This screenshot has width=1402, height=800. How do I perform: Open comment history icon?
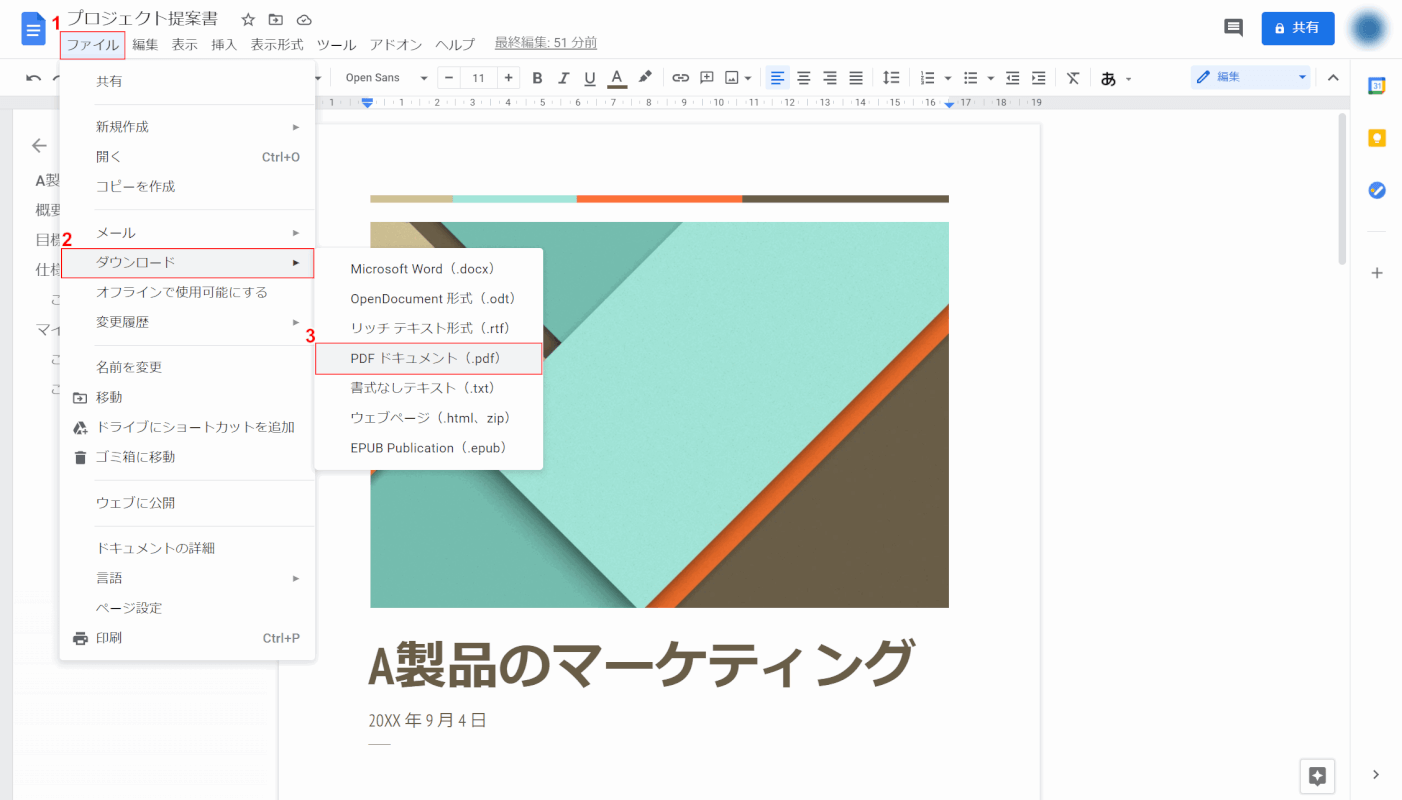click(x=1233, y=28)
